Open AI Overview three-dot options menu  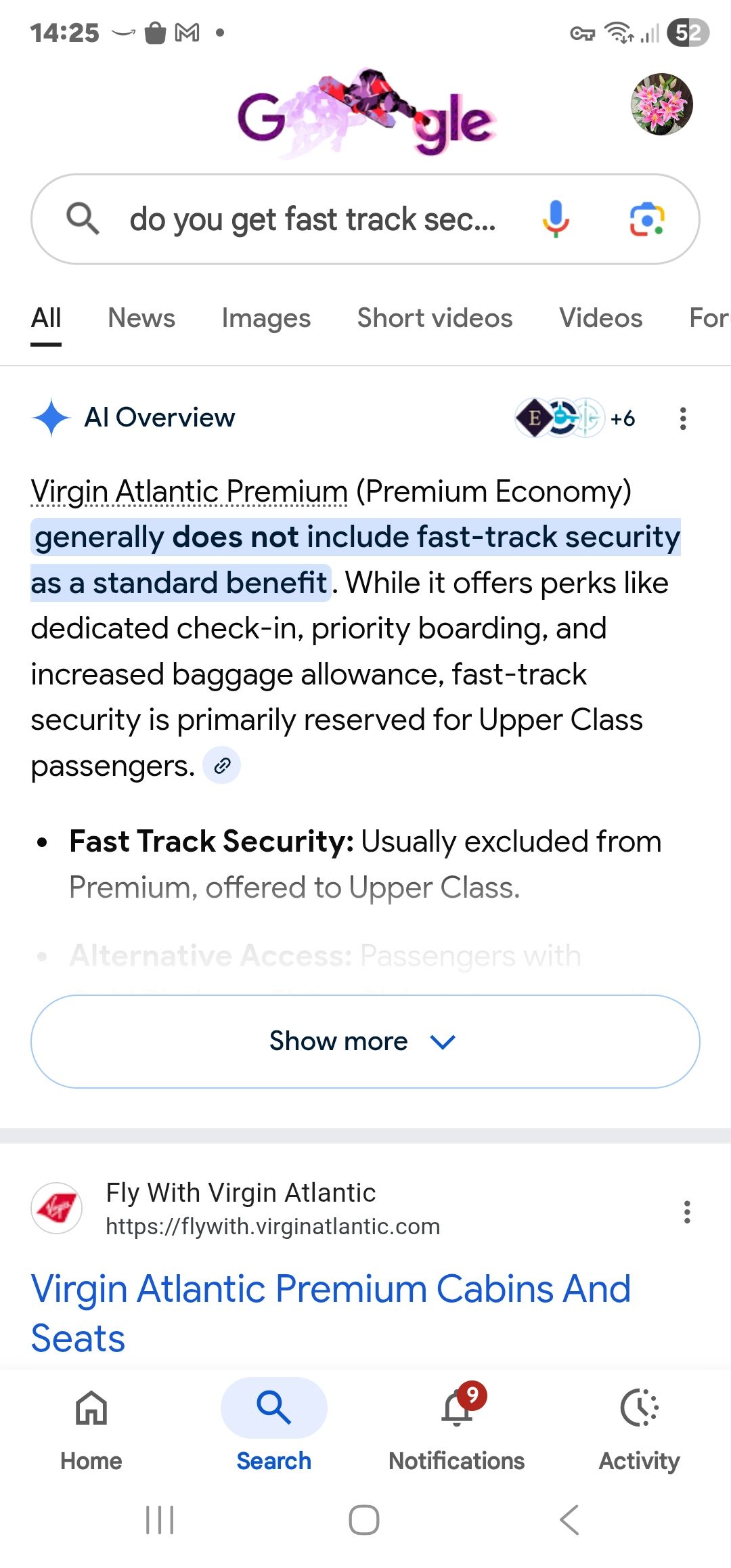683,418
